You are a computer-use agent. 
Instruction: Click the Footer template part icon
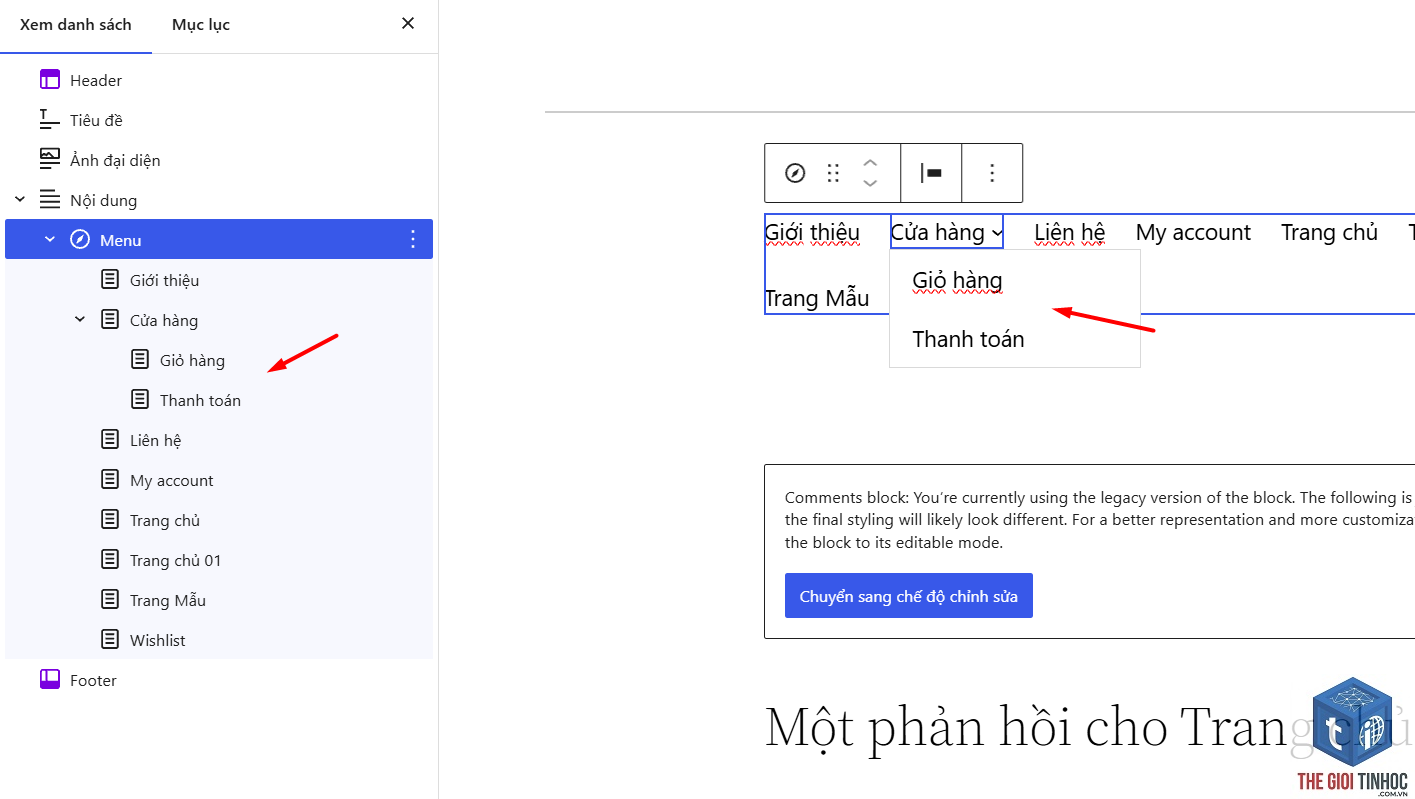pos(50,680)
